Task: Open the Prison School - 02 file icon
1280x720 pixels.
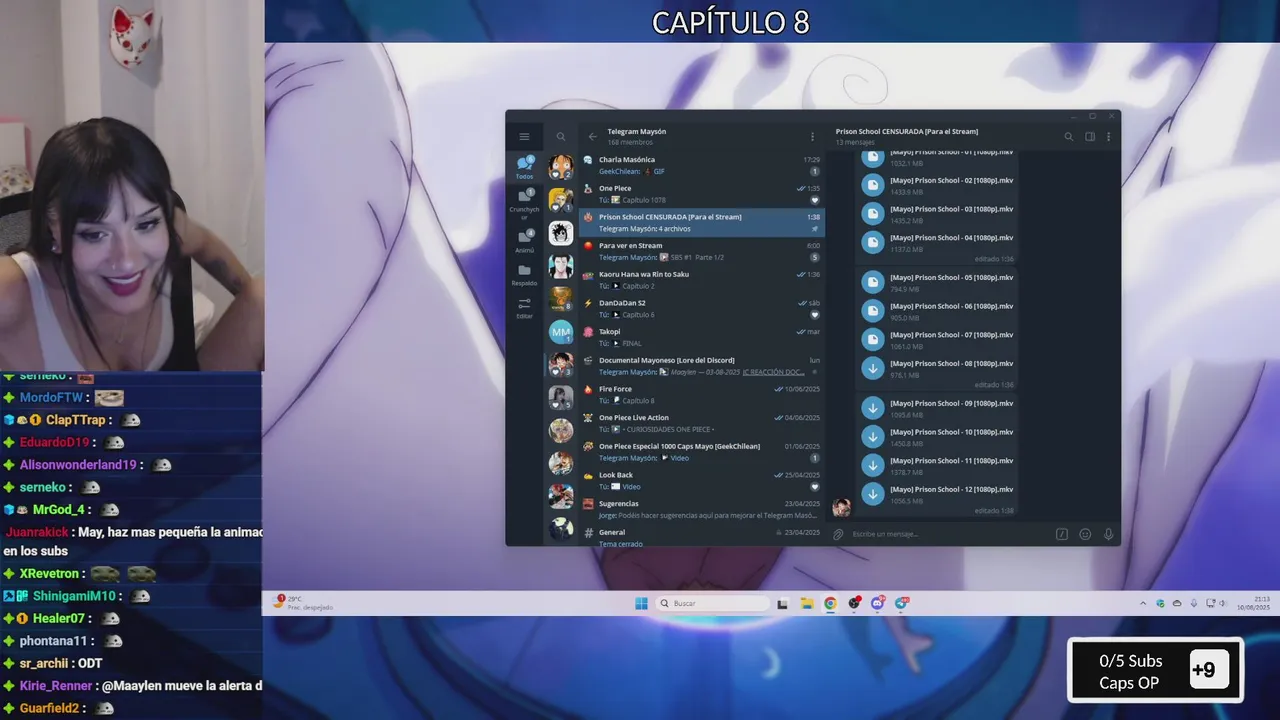Action: click(x=873, y=185)
